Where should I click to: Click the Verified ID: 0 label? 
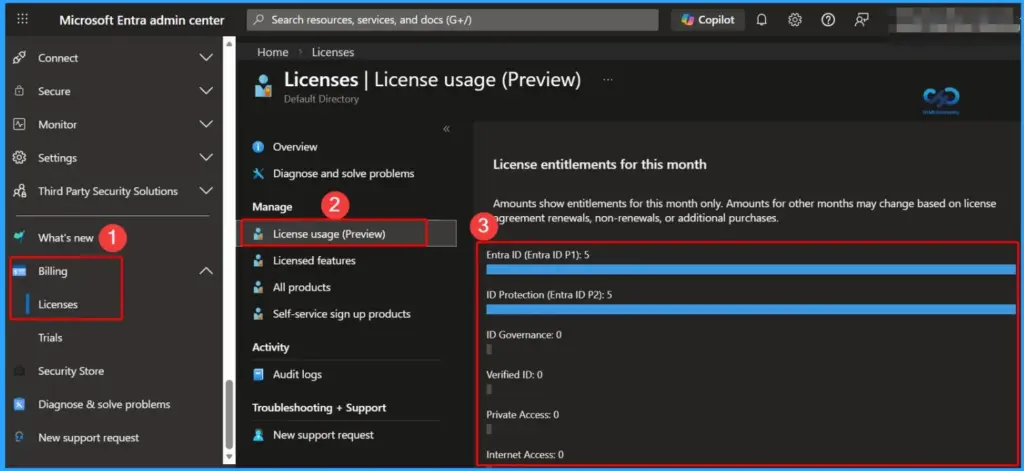514,375
